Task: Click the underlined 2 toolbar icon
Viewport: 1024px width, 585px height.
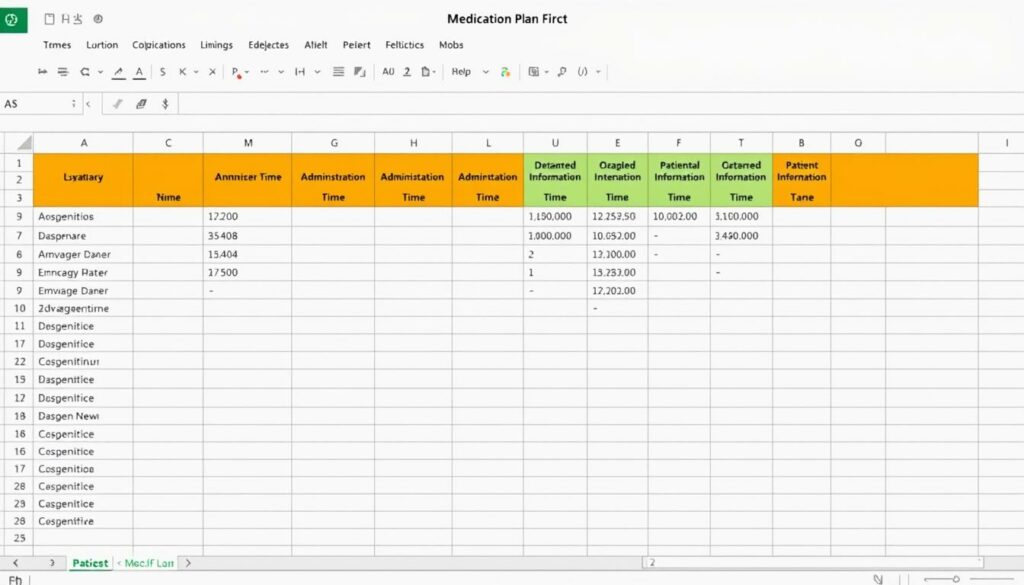Action: tap(407, 72)
